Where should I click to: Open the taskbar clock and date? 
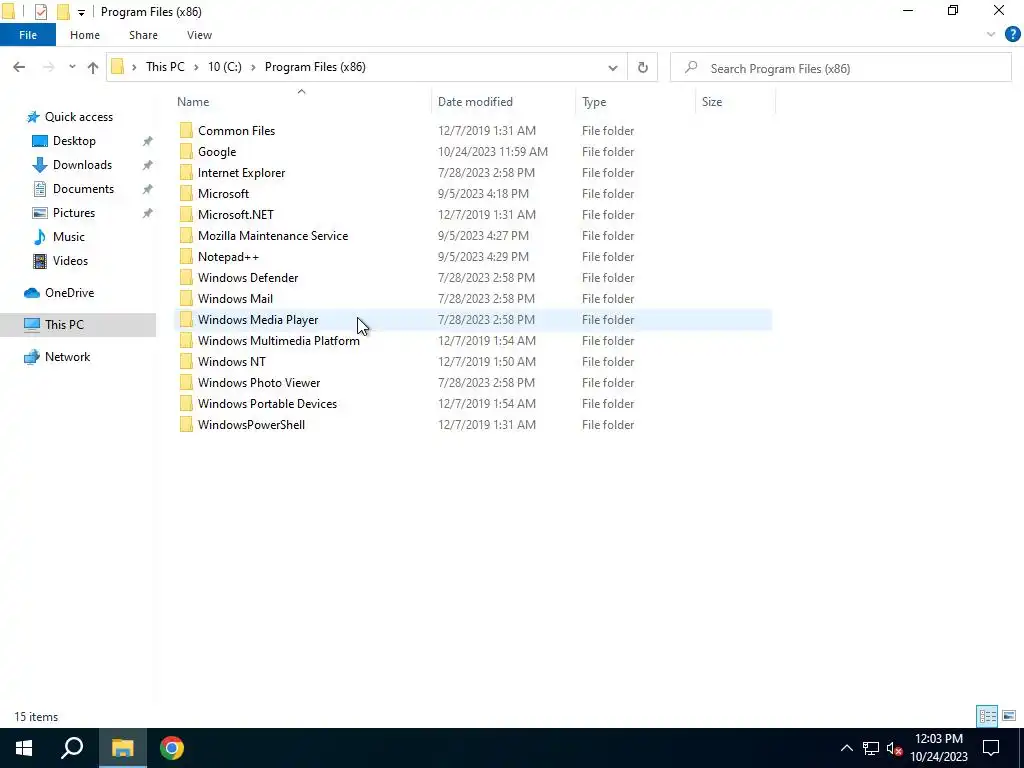coord(939,748)
